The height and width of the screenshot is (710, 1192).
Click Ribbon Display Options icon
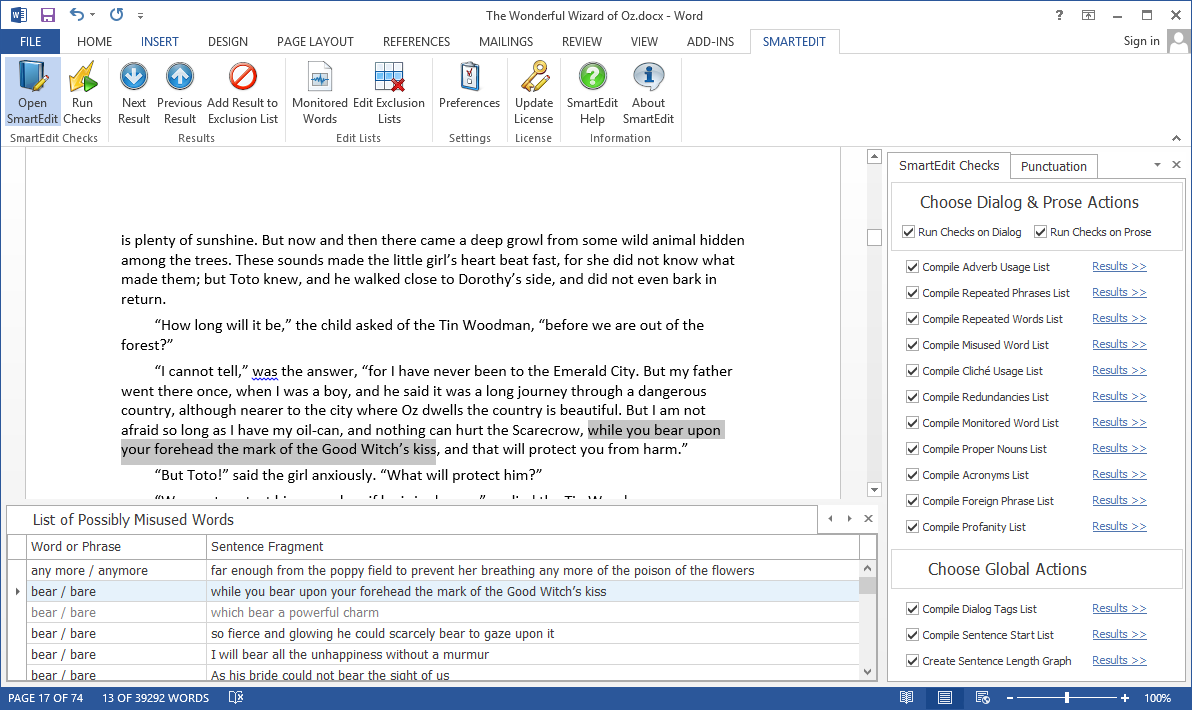(x=1089, y=15)
